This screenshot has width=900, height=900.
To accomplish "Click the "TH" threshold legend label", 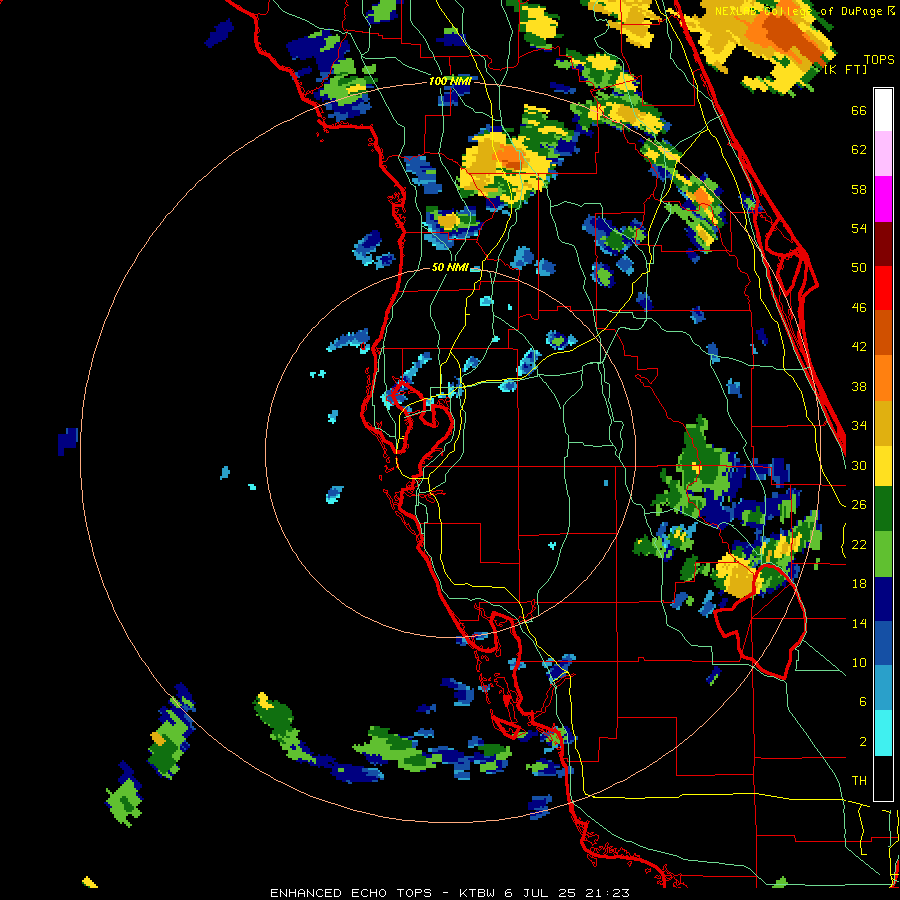I will point(859,781).
